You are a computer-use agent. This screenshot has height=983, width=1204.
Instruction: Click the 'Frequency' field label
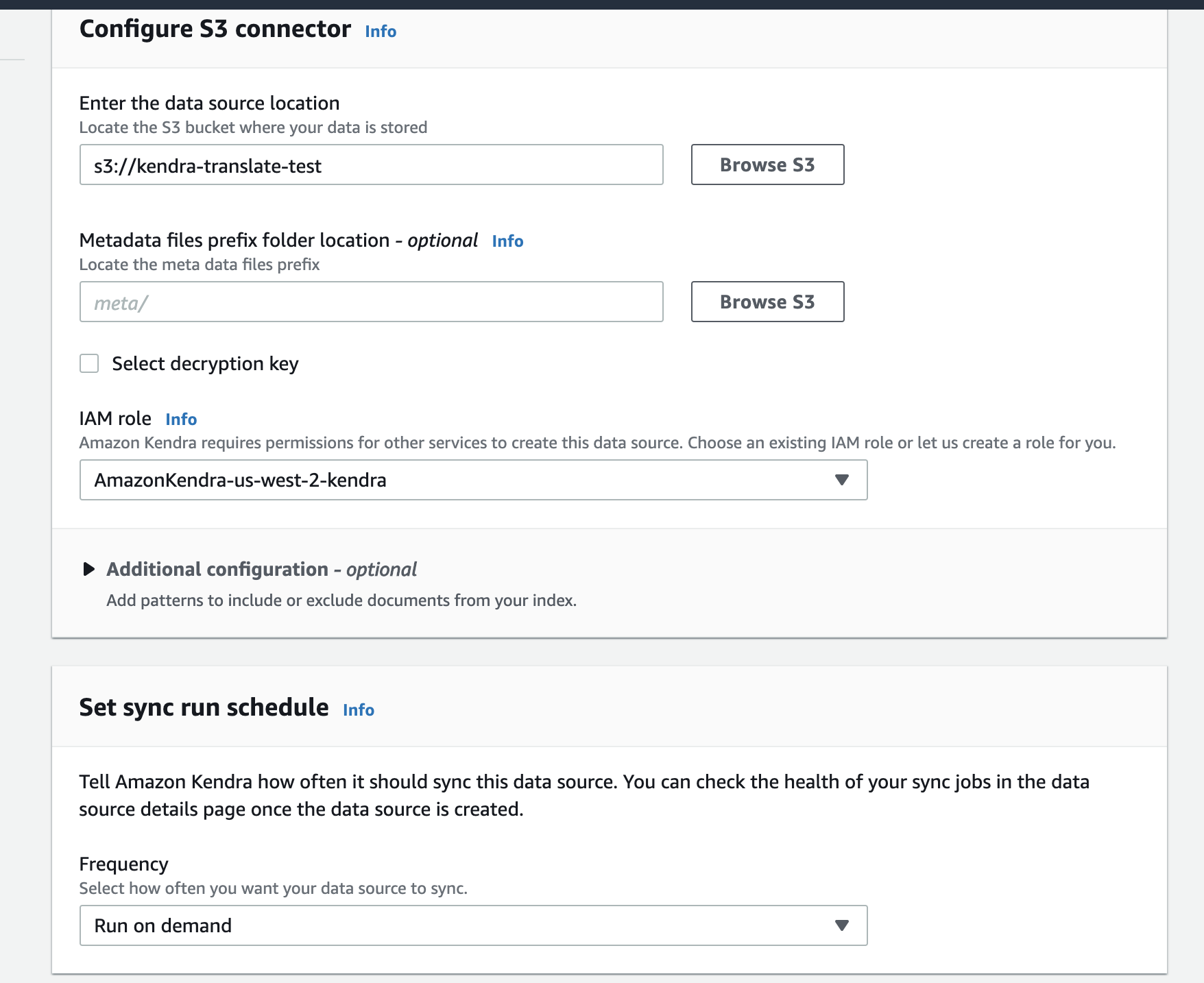tap(123, 864)
